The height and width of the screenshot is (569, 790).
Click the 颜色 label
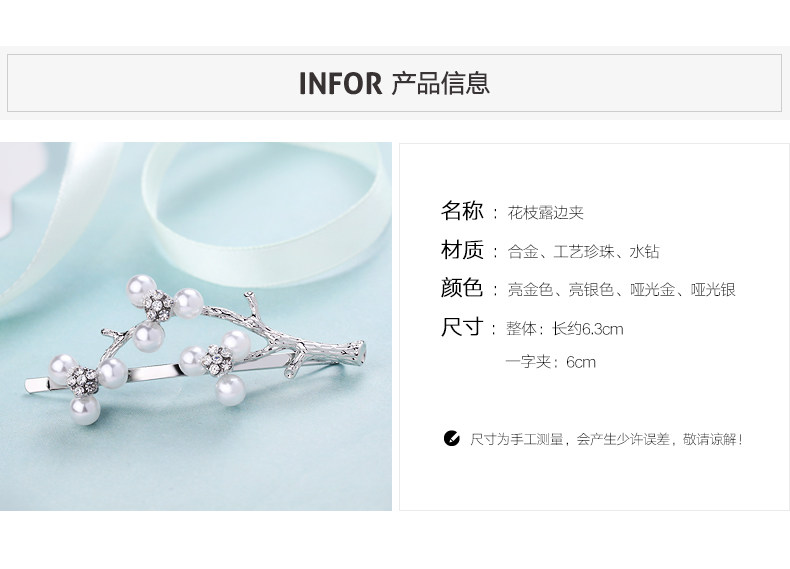[462, 288]
